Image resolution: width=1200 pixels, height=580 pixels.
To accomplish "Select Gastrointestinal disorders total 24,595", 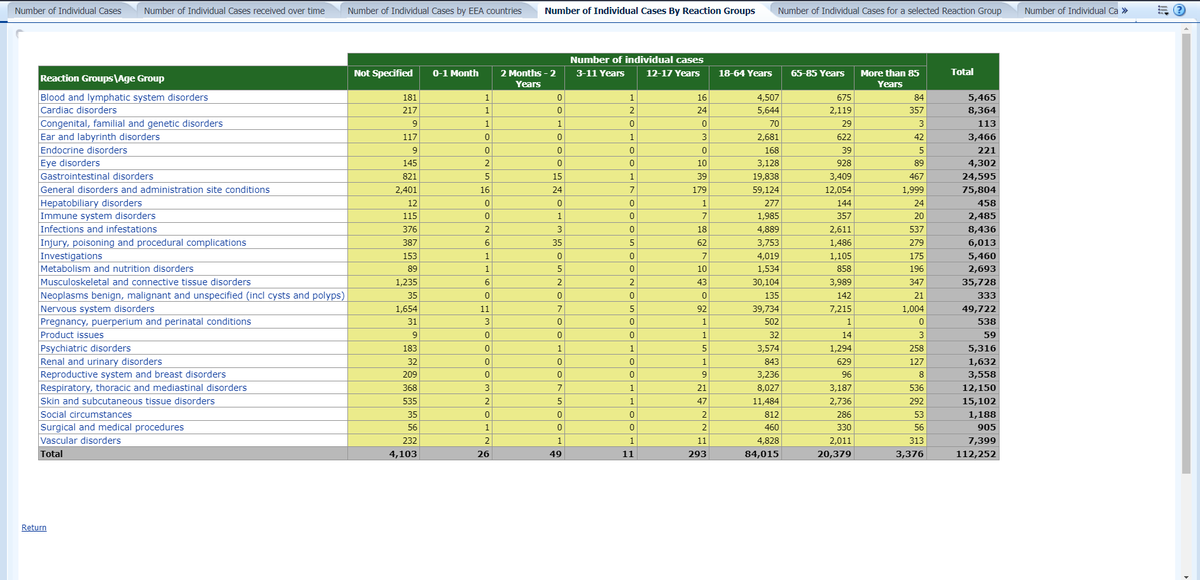I will point(963,176).
